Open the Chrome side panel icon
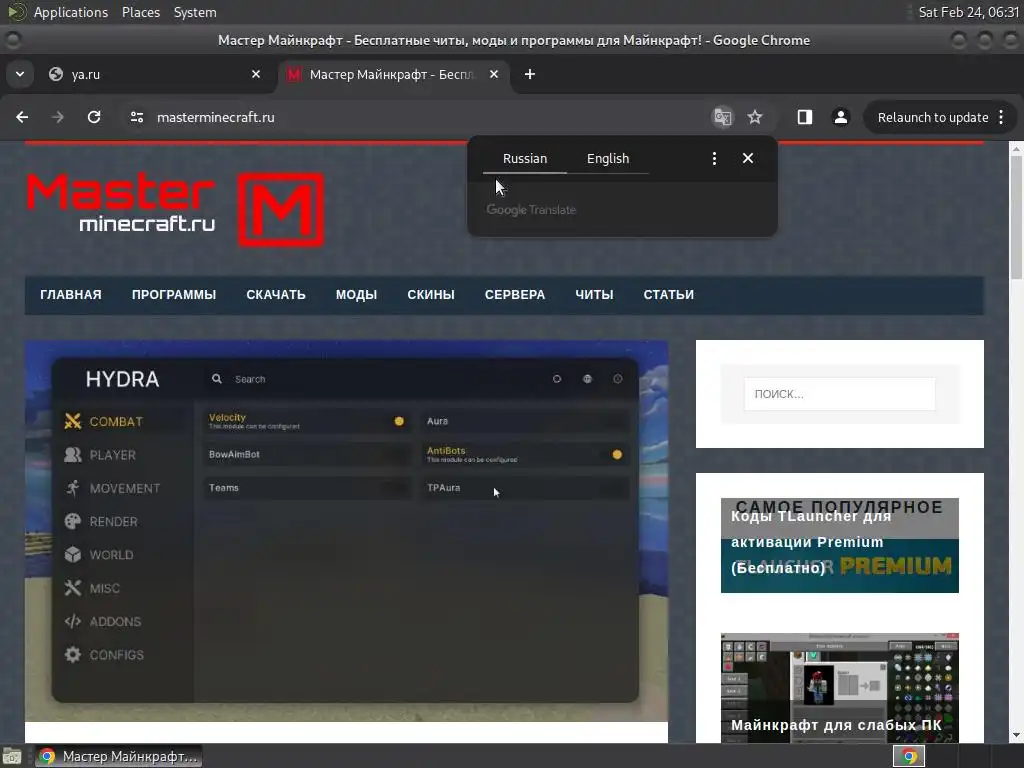Viewport: 1024px width, 768px height. 805,117
